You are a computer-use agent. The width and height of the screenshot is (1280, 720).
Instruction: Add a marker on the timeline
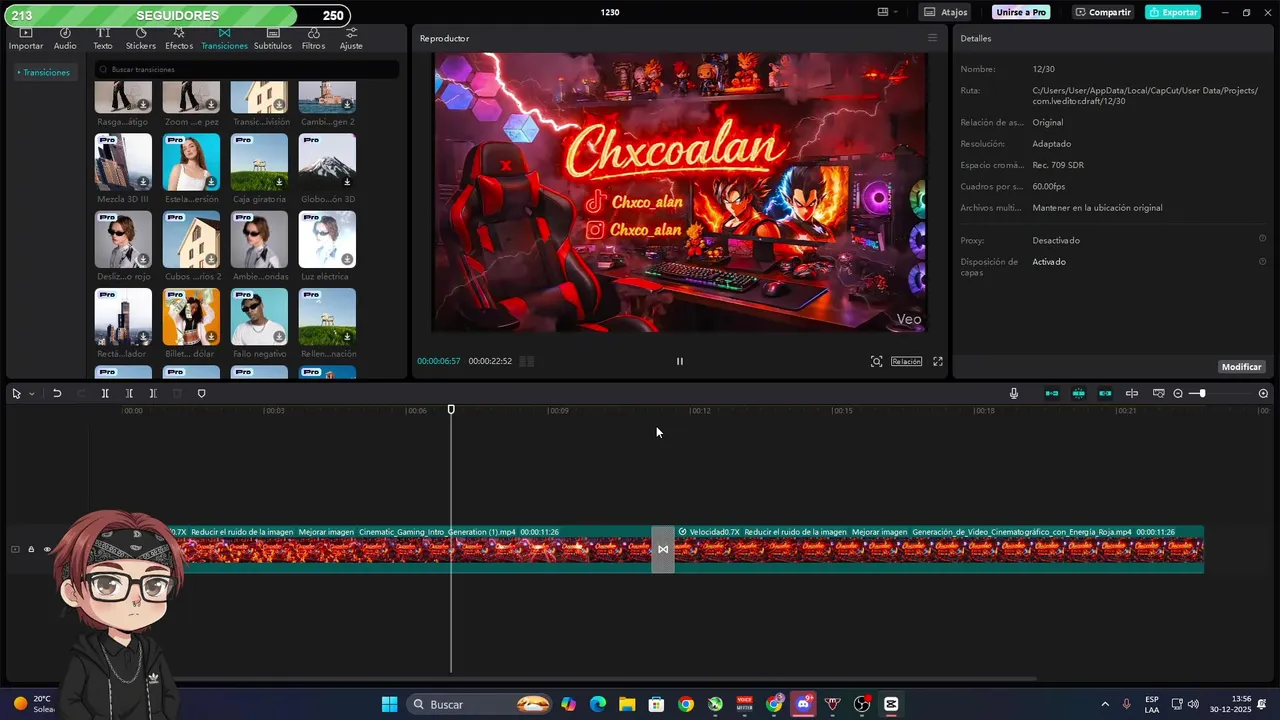click(201, 393)
